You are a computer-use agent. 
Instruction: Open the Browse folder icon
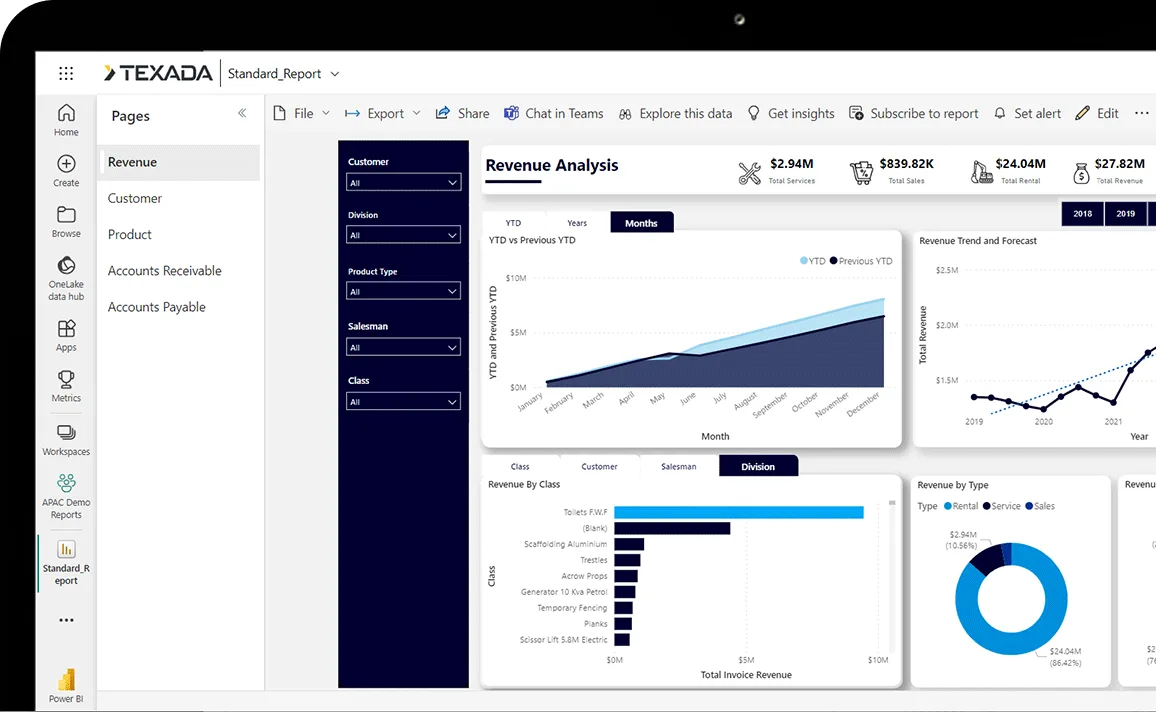click(x=66, y=216)
